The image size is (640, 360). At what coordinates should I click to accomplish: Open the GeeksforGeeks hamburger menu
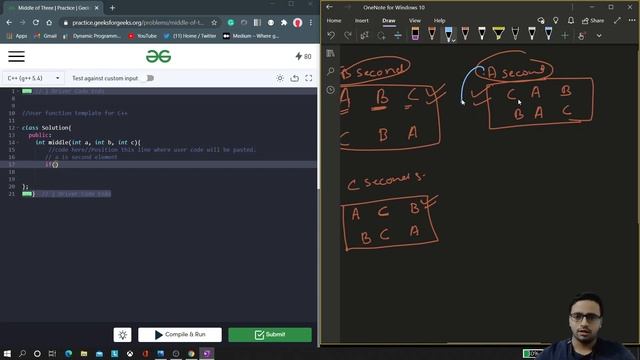[16, 56]
